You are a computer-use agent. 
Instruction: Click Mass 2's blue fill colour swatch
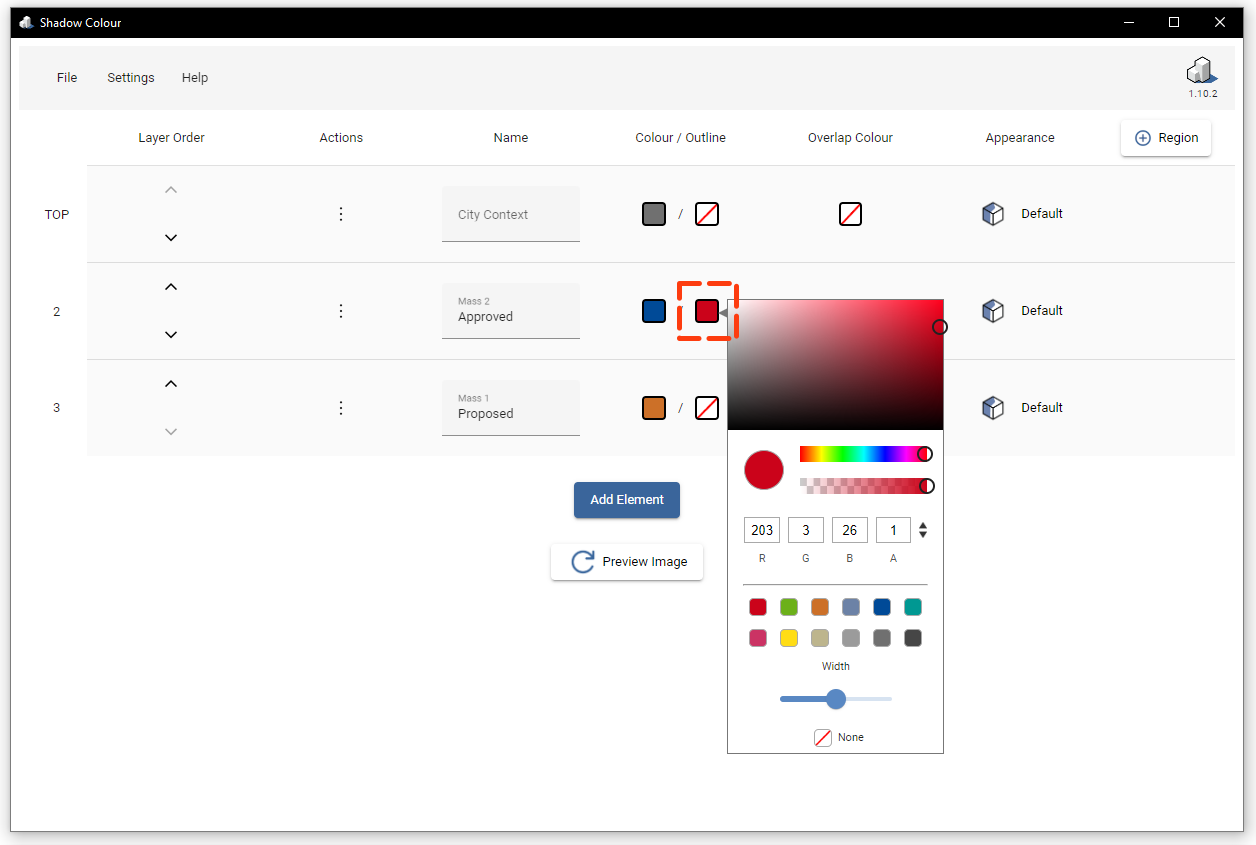point(653,310)
